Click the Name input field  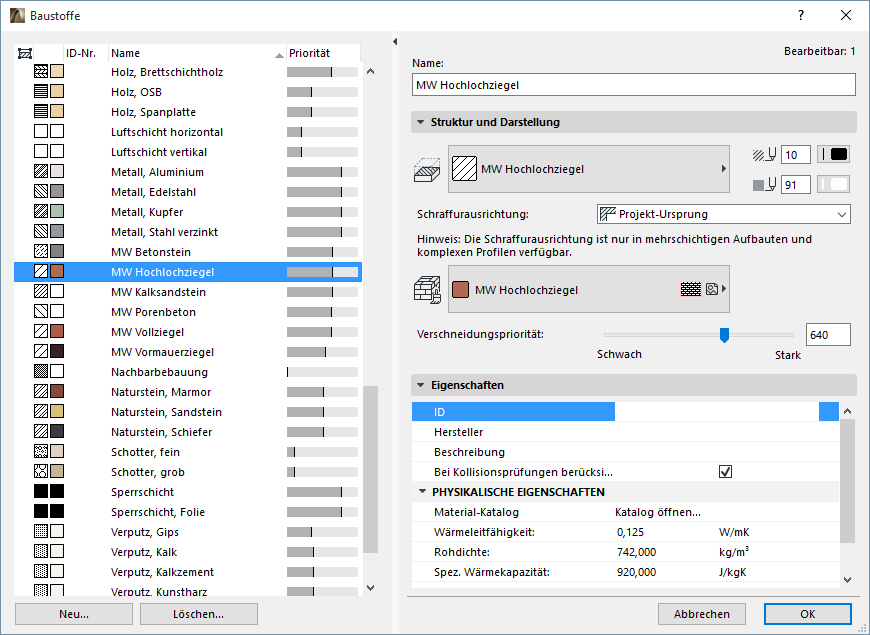[x=634, y=85]
